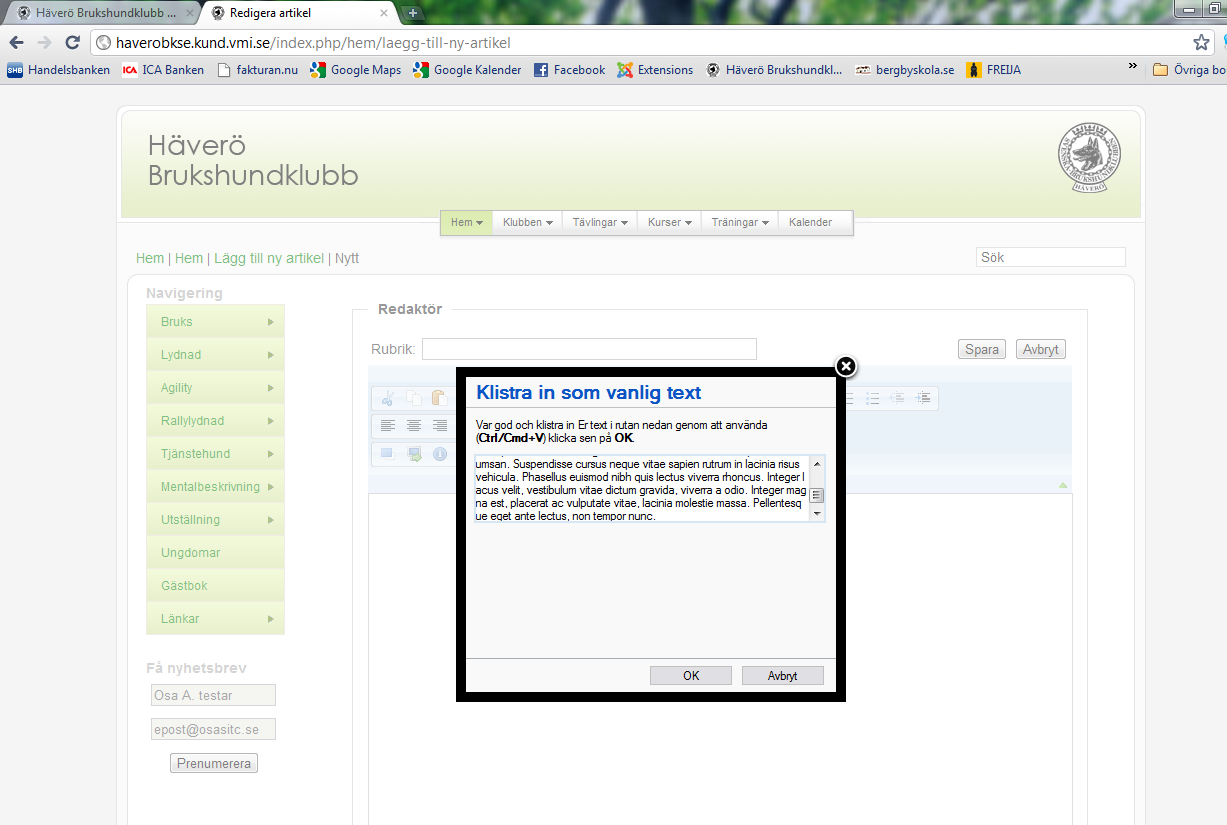Open the Ungdomar sidebar item

215,553
